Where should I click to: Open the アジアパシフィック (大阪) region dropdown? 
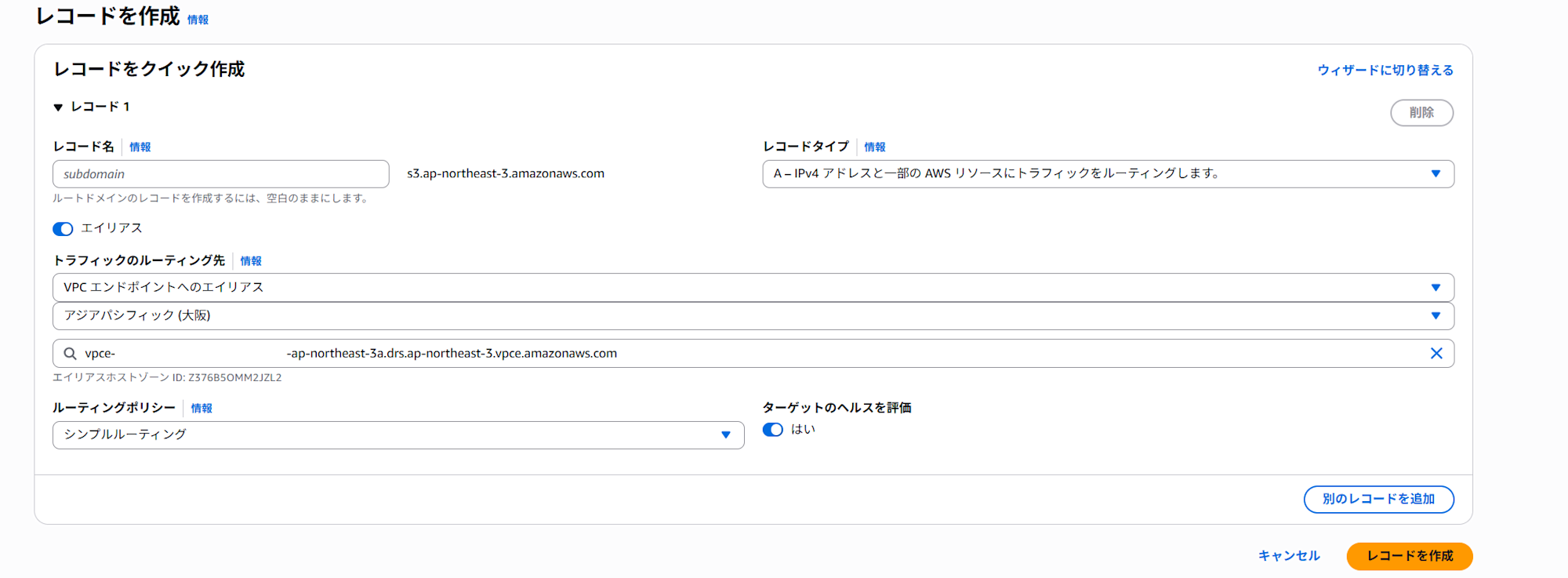pyautogui.click(x=753, y=316)
